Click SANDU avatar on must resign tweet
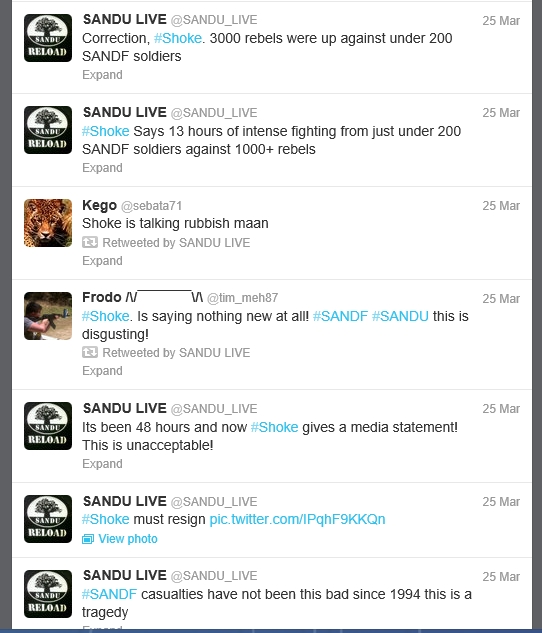542x633 pixels. point(48,519)
